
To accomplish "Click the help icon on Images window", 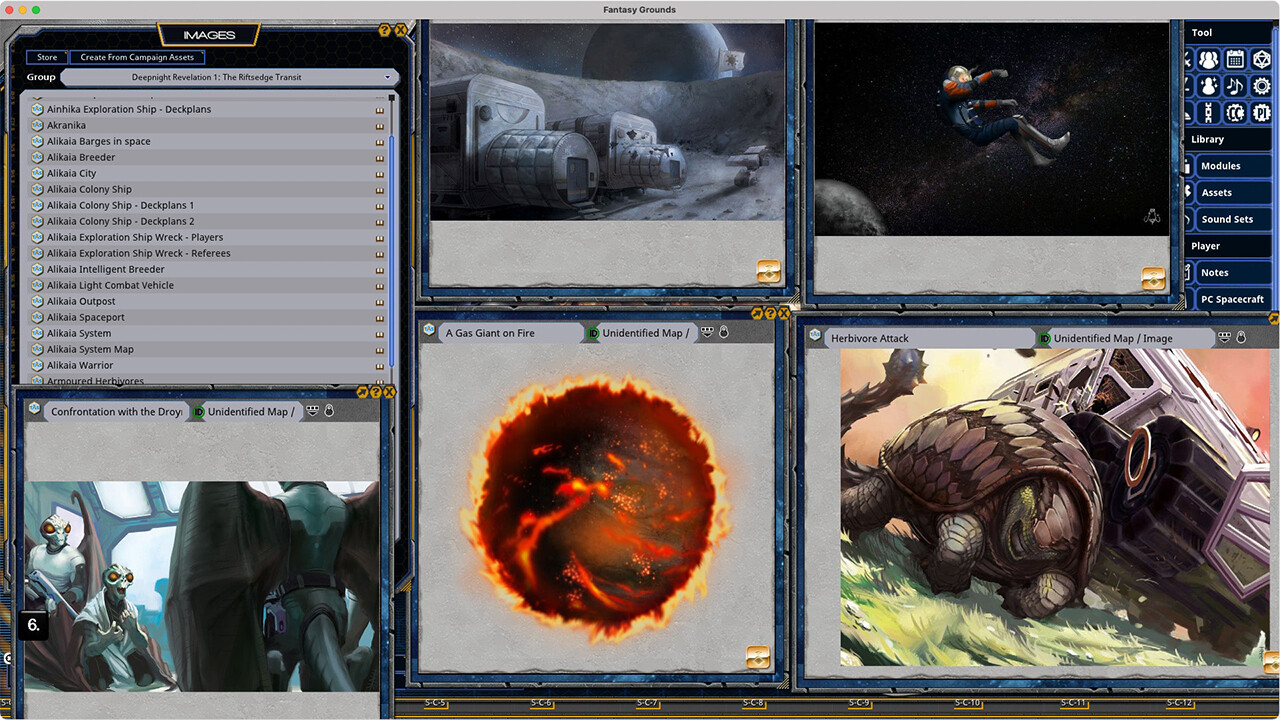I will click(x=385, y=31).
